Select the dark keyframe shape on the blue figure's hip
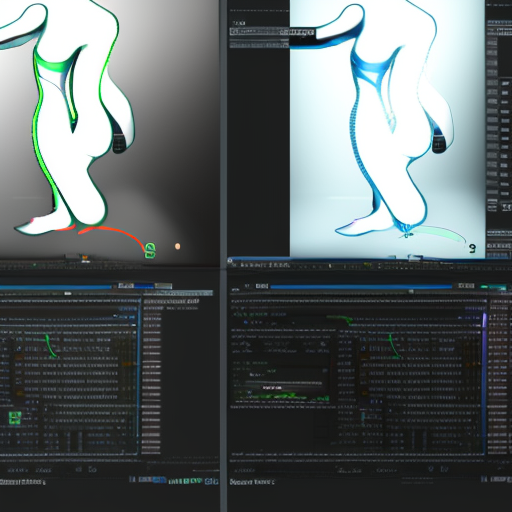This screenshot has height=512, width=512. click(x=439, y=143)
